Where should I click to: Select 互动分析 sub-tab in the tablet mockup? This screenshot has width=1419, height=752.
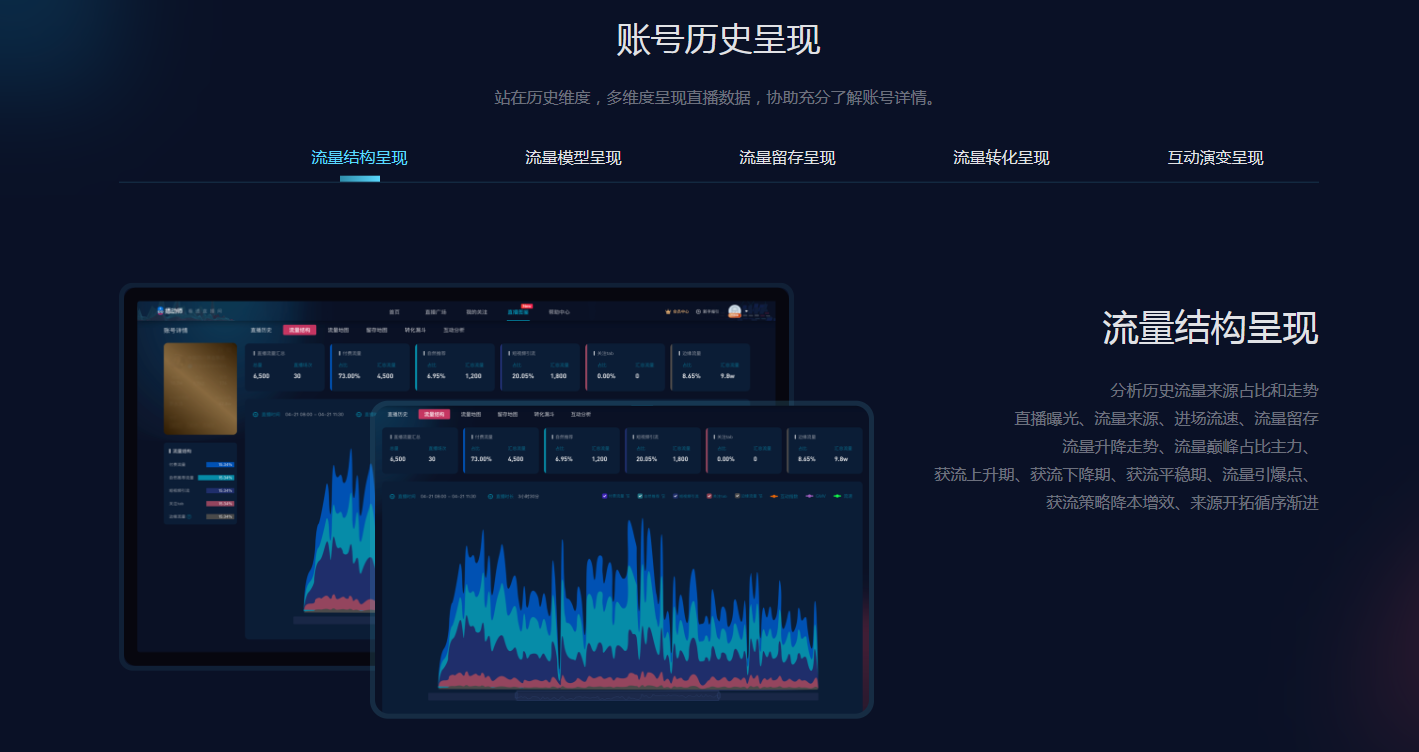(581, 414)
